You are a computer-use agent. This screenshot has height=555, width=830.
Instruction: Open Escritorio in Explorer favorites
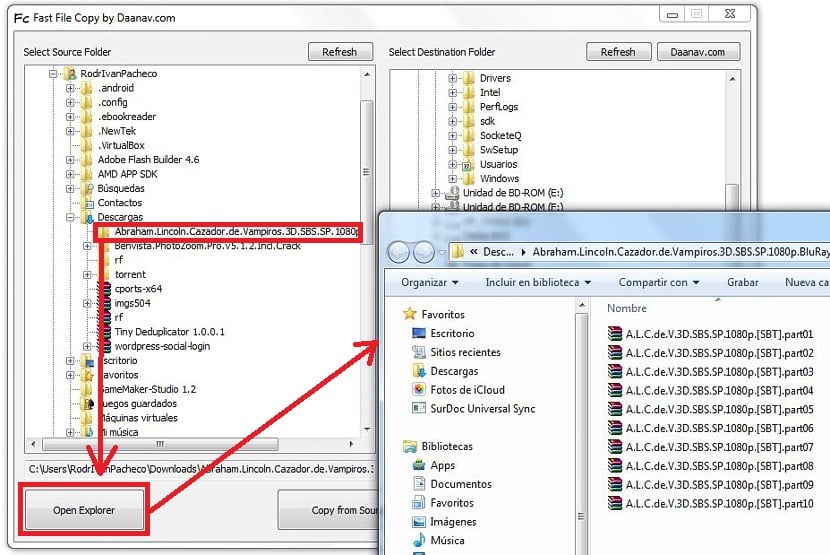click(452, 333)
